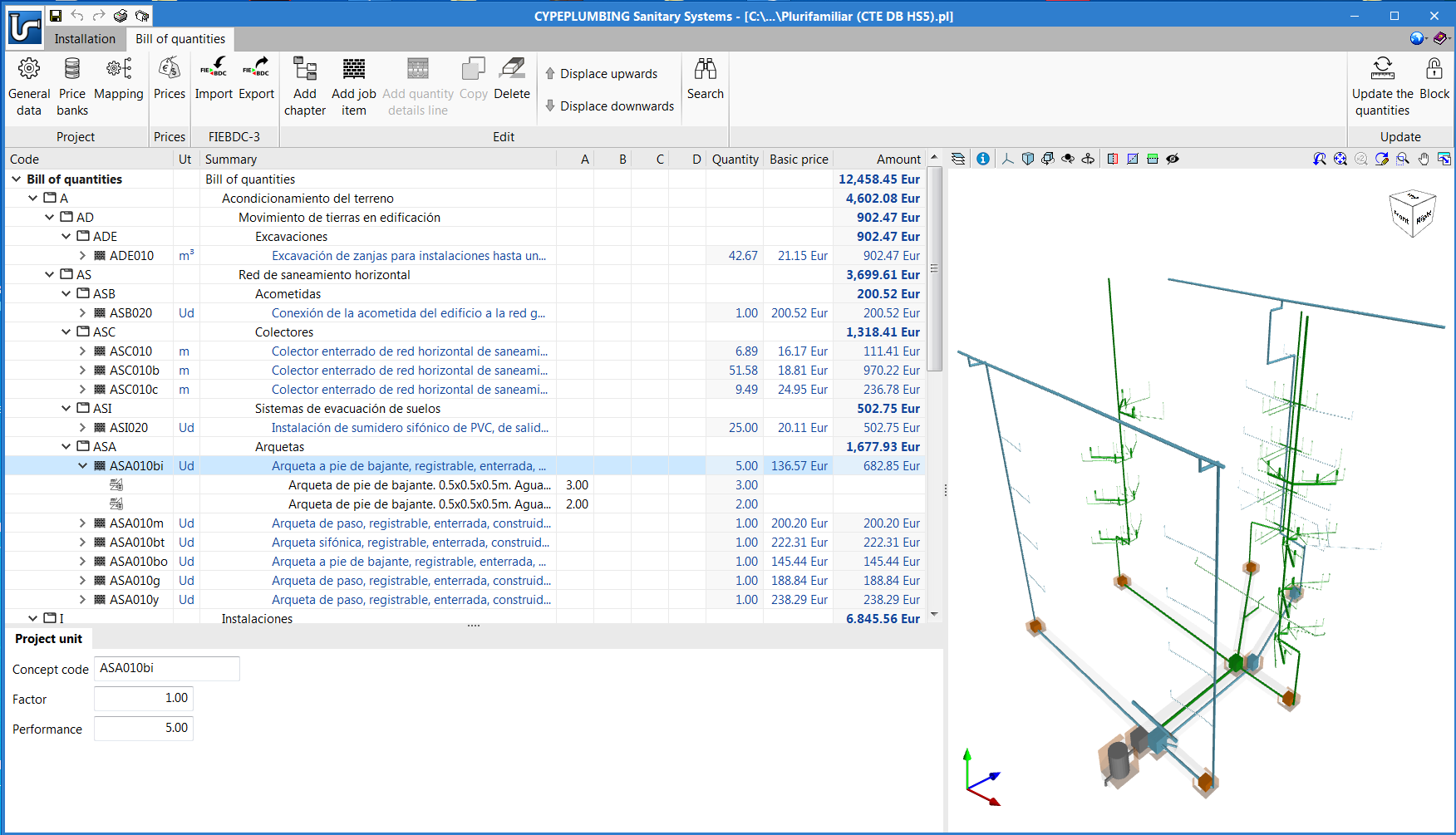Click the Block lock icon
The width and height of the screenshot is (1456, 835).
[x=1435, y=83]
